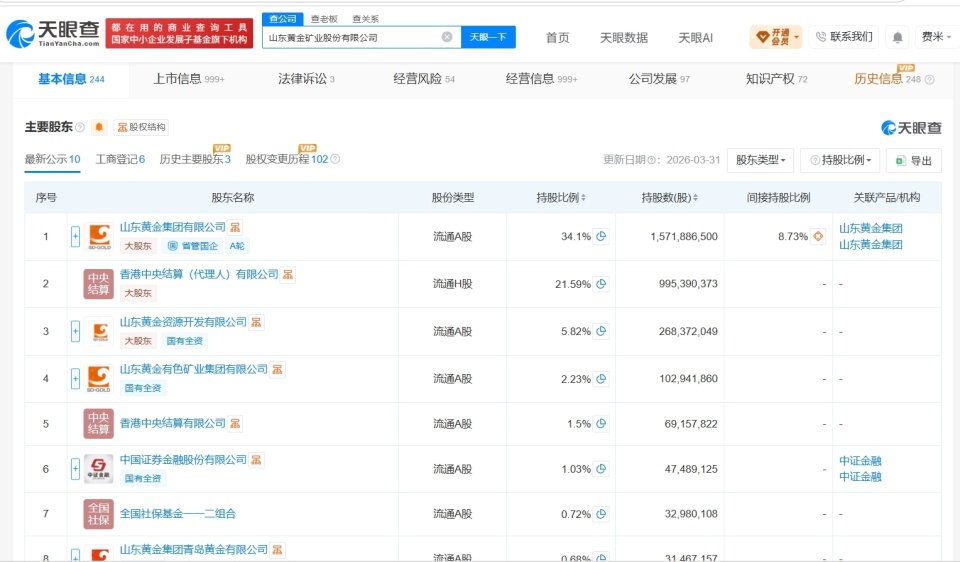This screenshot has width=960, height=562.
Task: Click help icon beside 股权变更历程
Action: pyautogui.click(x=335, y=159)
